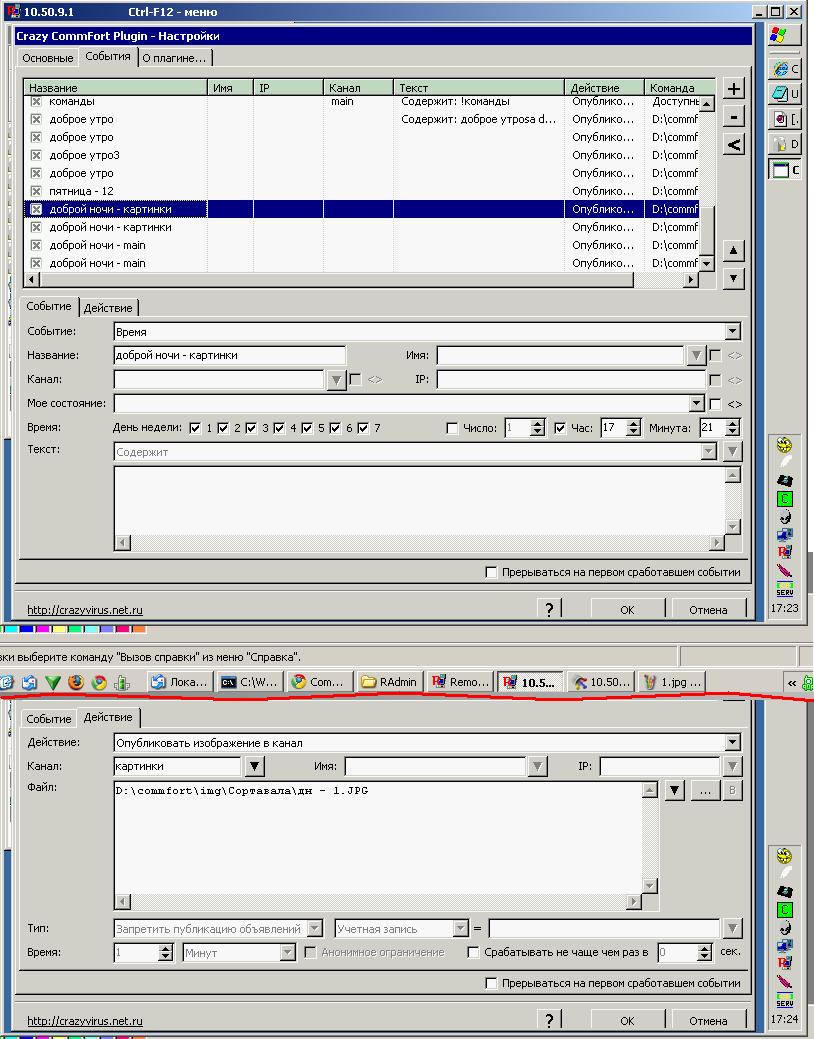Screen dimensions: 814x1039
Task: Uncheck the 'Час' checkbox
Action: [560, 428]
